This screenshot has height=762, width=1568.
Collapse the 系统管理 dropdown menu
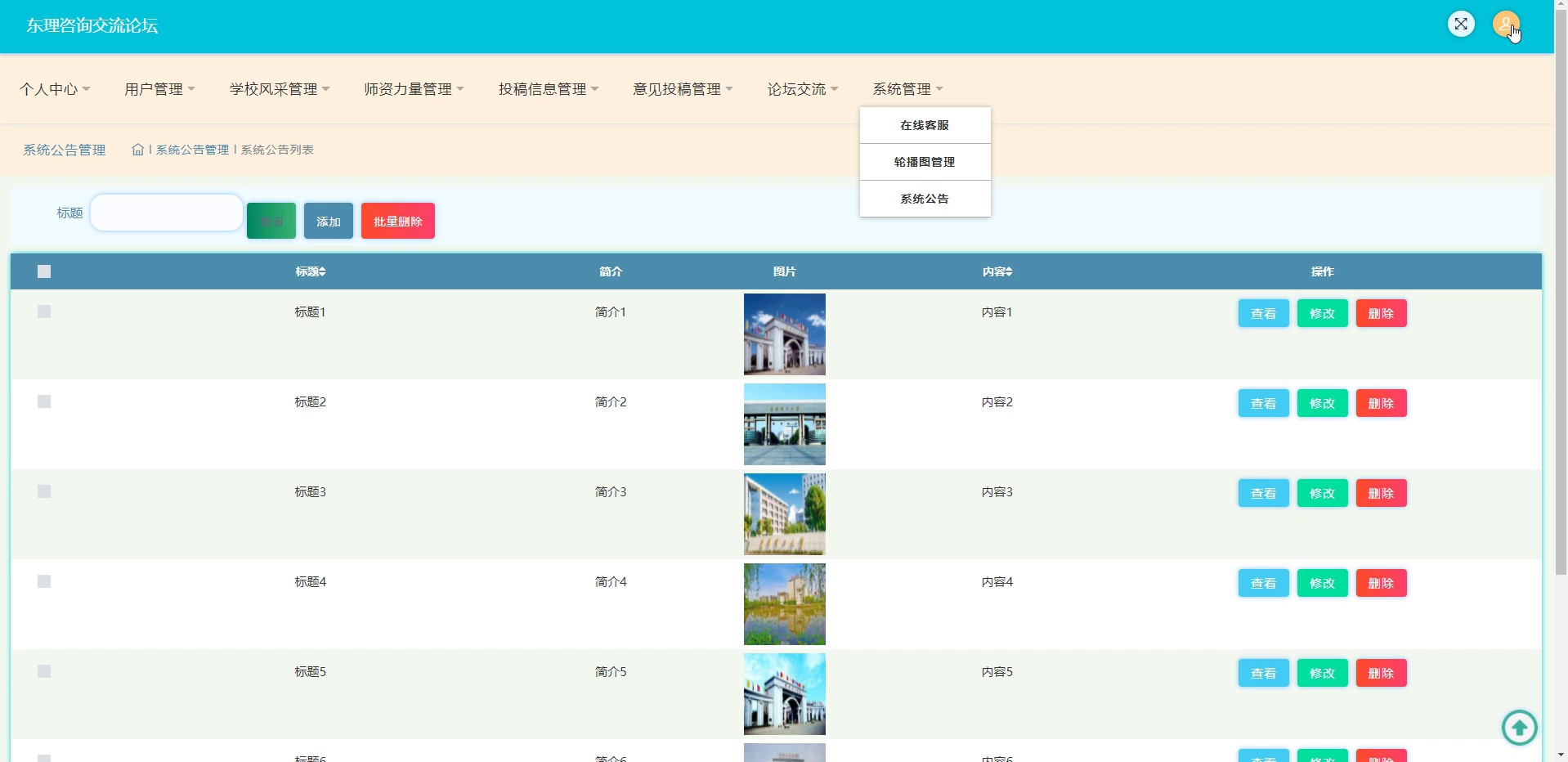907,89
